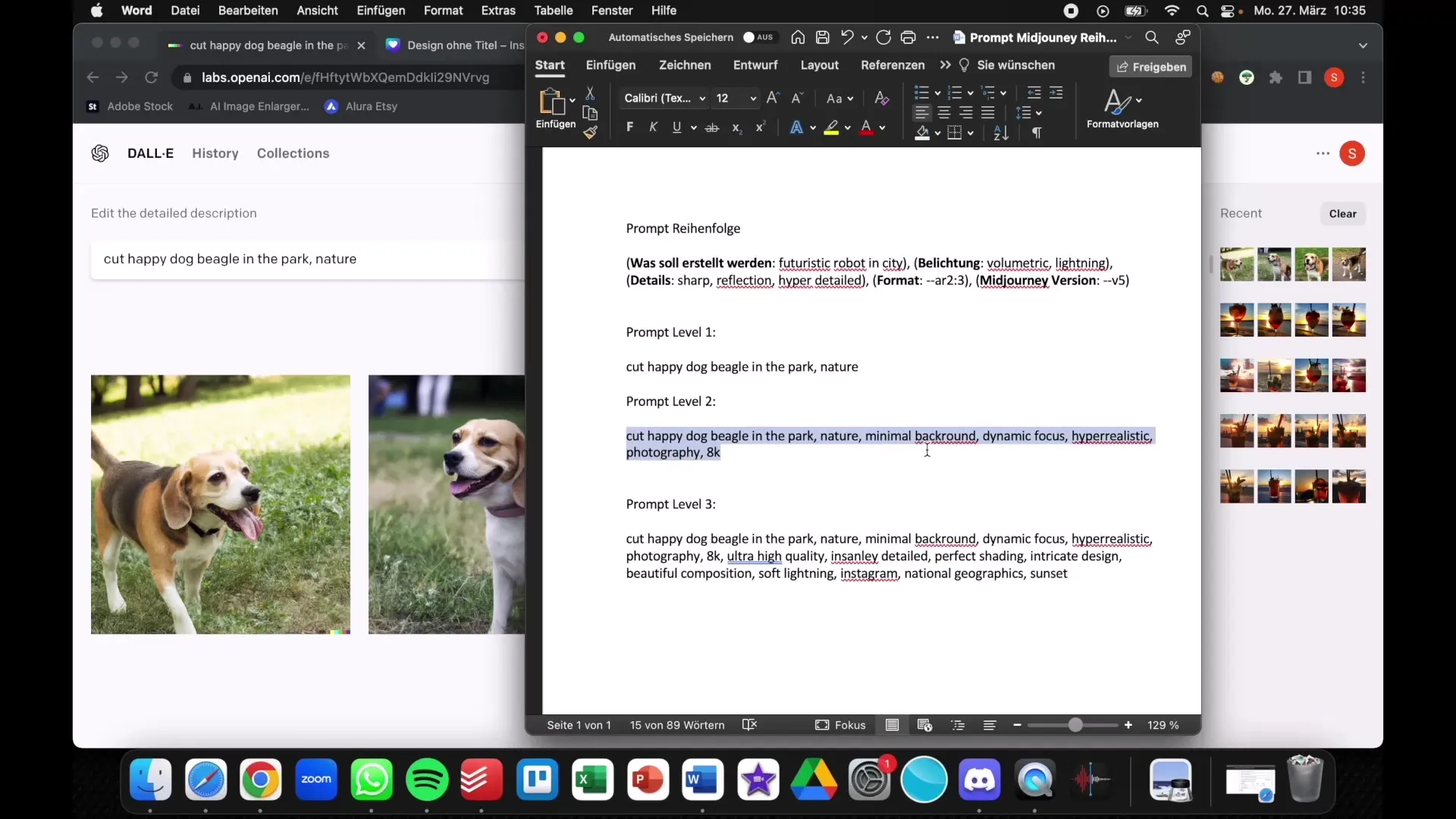
Task: Click the DALL-E prompt description input field
Action: 308,259
